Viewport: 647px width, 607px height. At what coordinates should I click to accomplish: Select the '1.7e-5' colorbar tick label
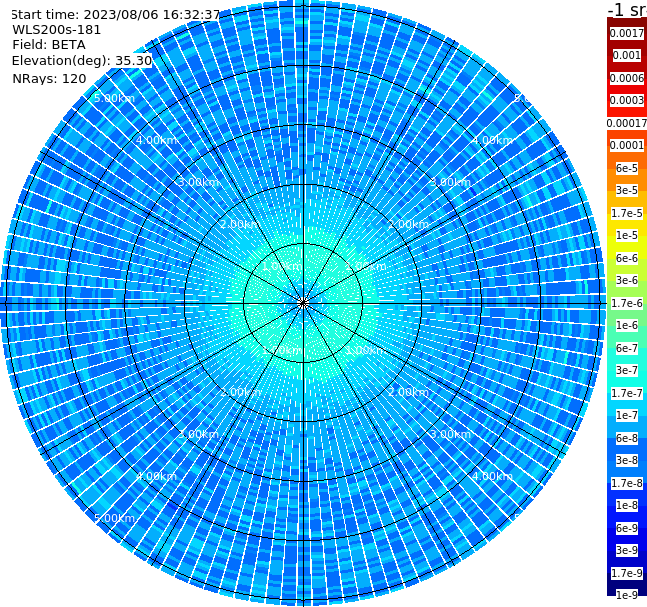(627, 213)
